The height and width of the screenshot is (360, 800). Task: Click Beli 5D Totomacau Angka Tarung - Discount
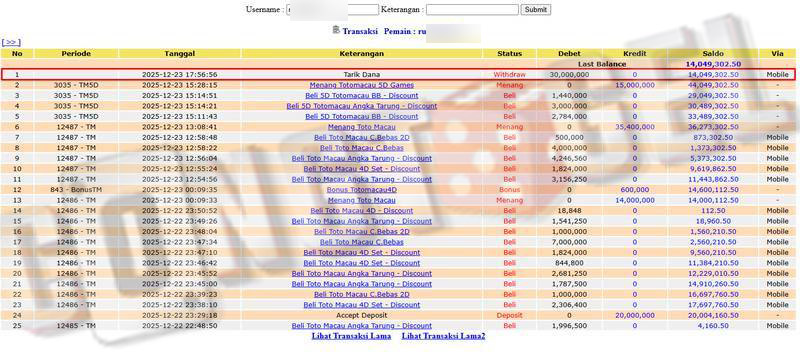362,106
